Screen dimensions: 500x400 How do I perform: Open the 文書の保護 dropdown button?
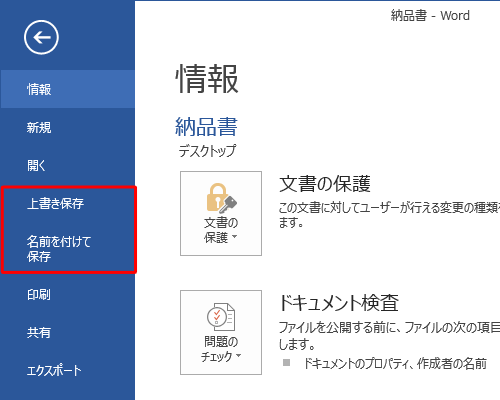[x=221, y=213]
